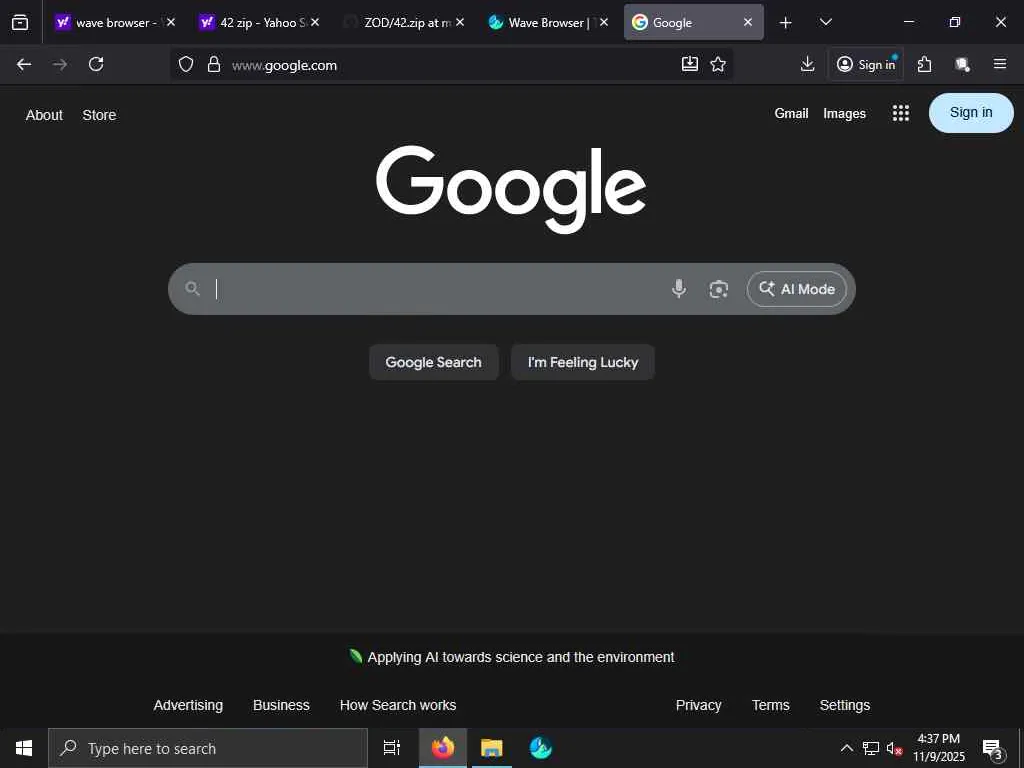
Task: Click the blue Google Sign in button
Action: tap(971, 113)
